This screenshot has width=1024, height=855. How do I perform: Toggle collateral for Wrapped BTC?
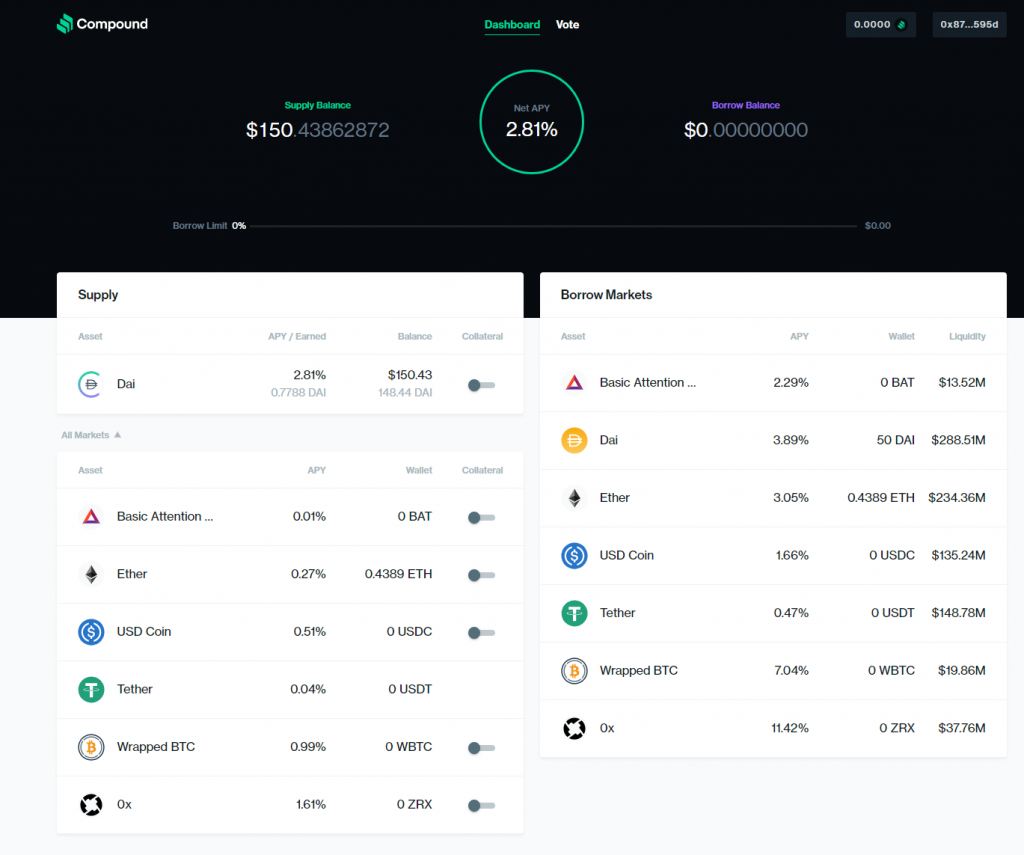[481, 748]
